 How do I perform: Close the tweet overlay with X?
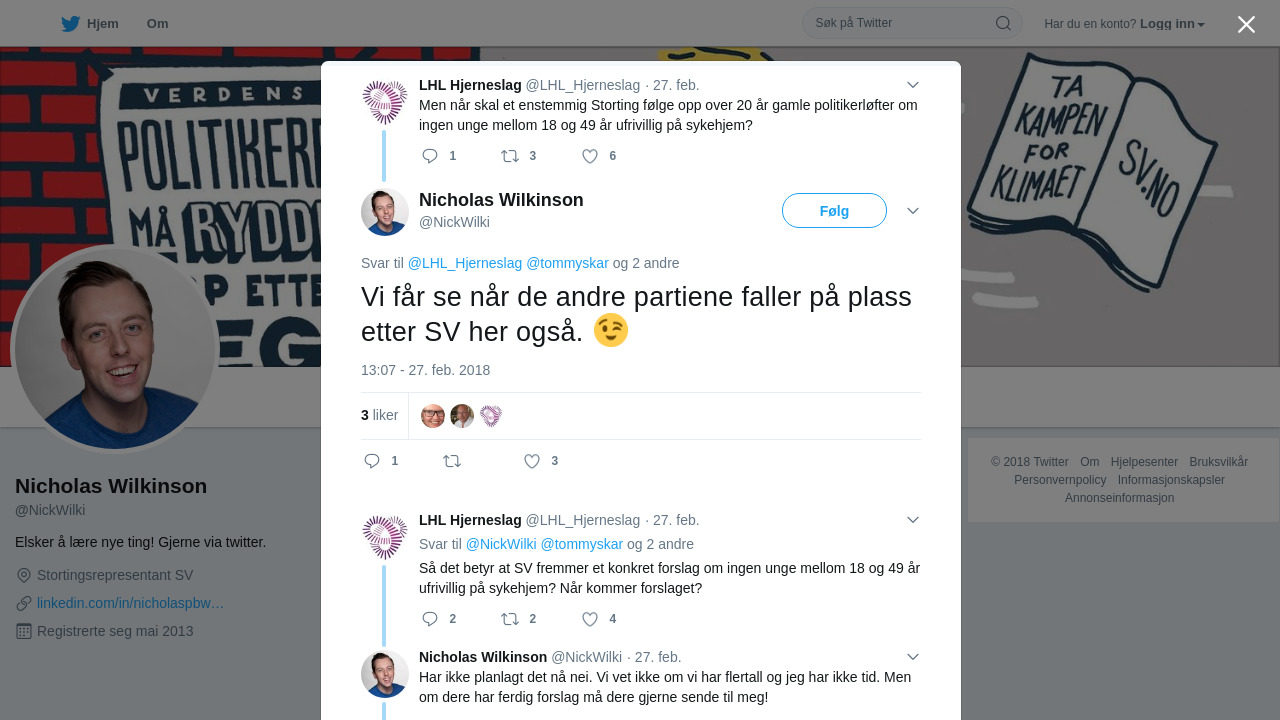click(1246, 24)
